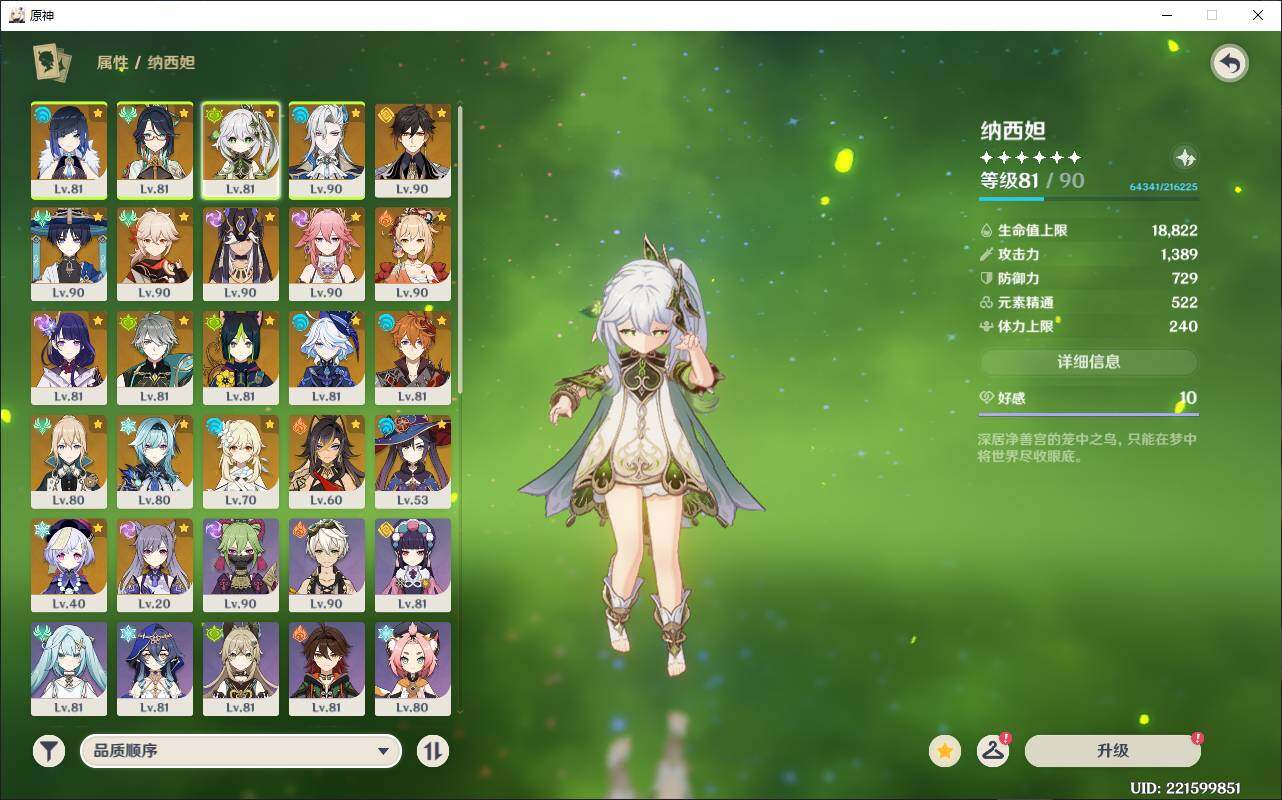
Task: Pick the Wanderer portrait with large hat
Action: coord(69,254)
